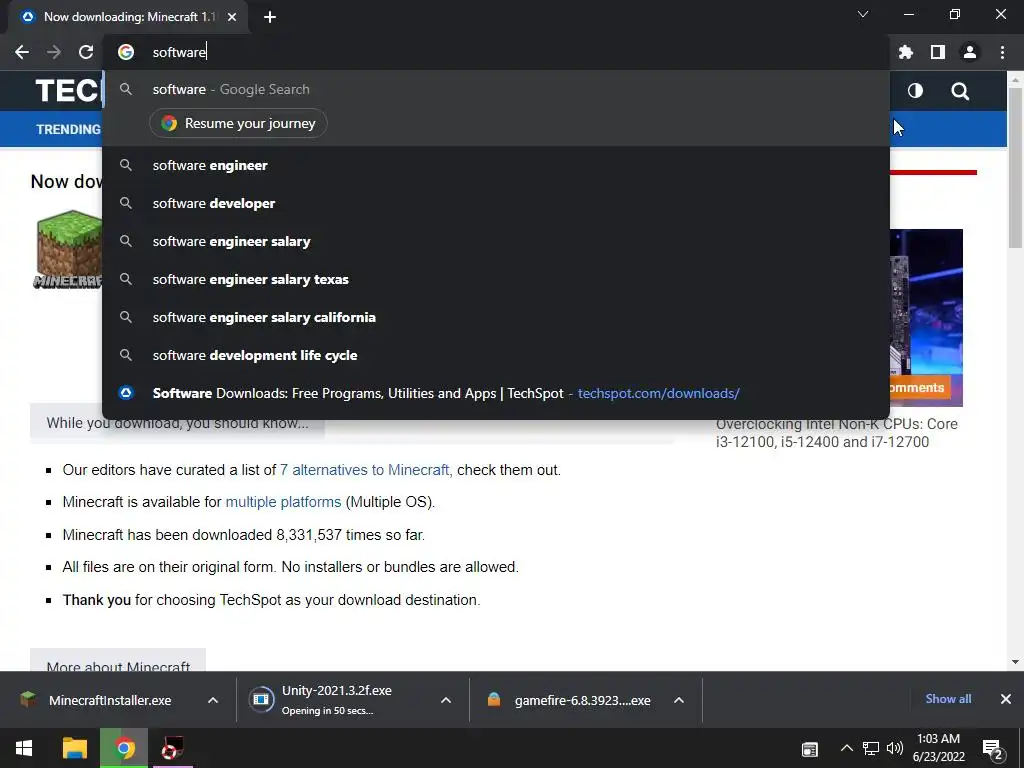Reload the page with the refresh icon

(86, 52)
